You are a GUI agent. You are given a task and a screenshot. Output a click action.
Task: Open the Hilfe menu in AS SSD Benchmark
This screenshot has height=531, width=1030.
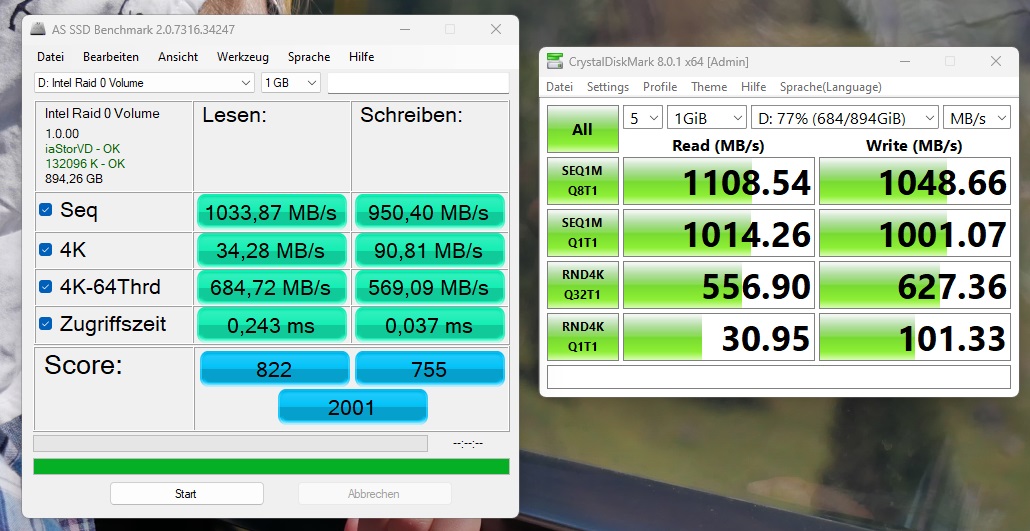tap(362, 57)
